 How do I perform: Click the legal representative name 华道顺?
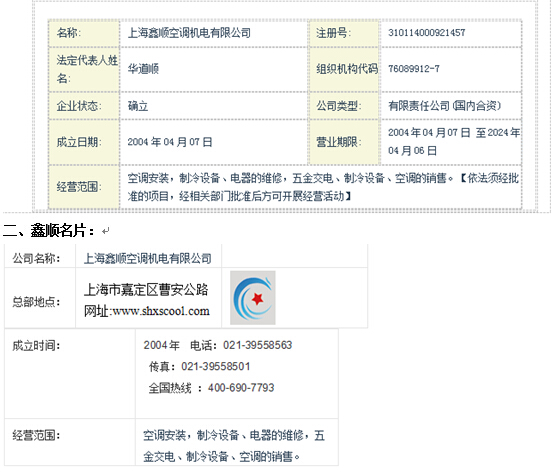(x=143, y=68)
